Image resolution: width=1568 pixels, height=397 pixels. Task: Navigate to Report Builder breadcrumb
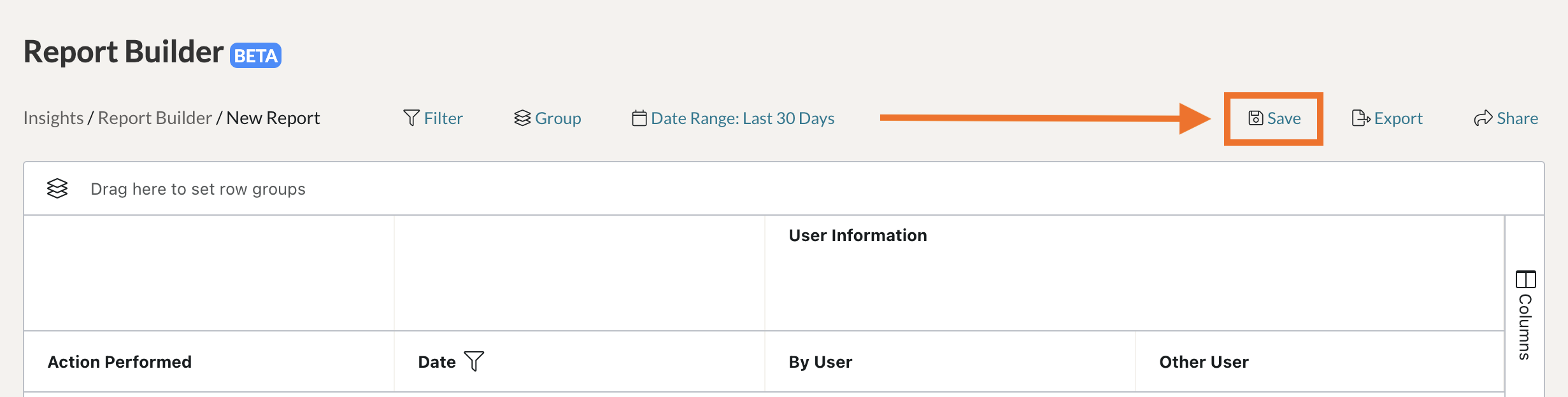click(155, 118)
